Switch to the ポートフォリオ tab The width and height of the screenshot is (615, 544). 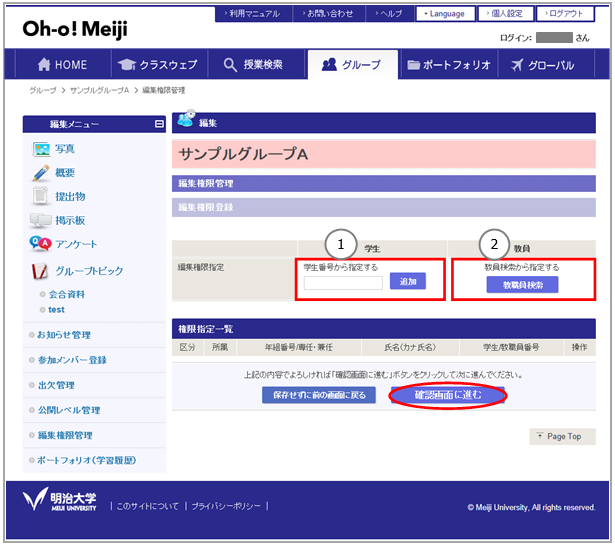449,65
